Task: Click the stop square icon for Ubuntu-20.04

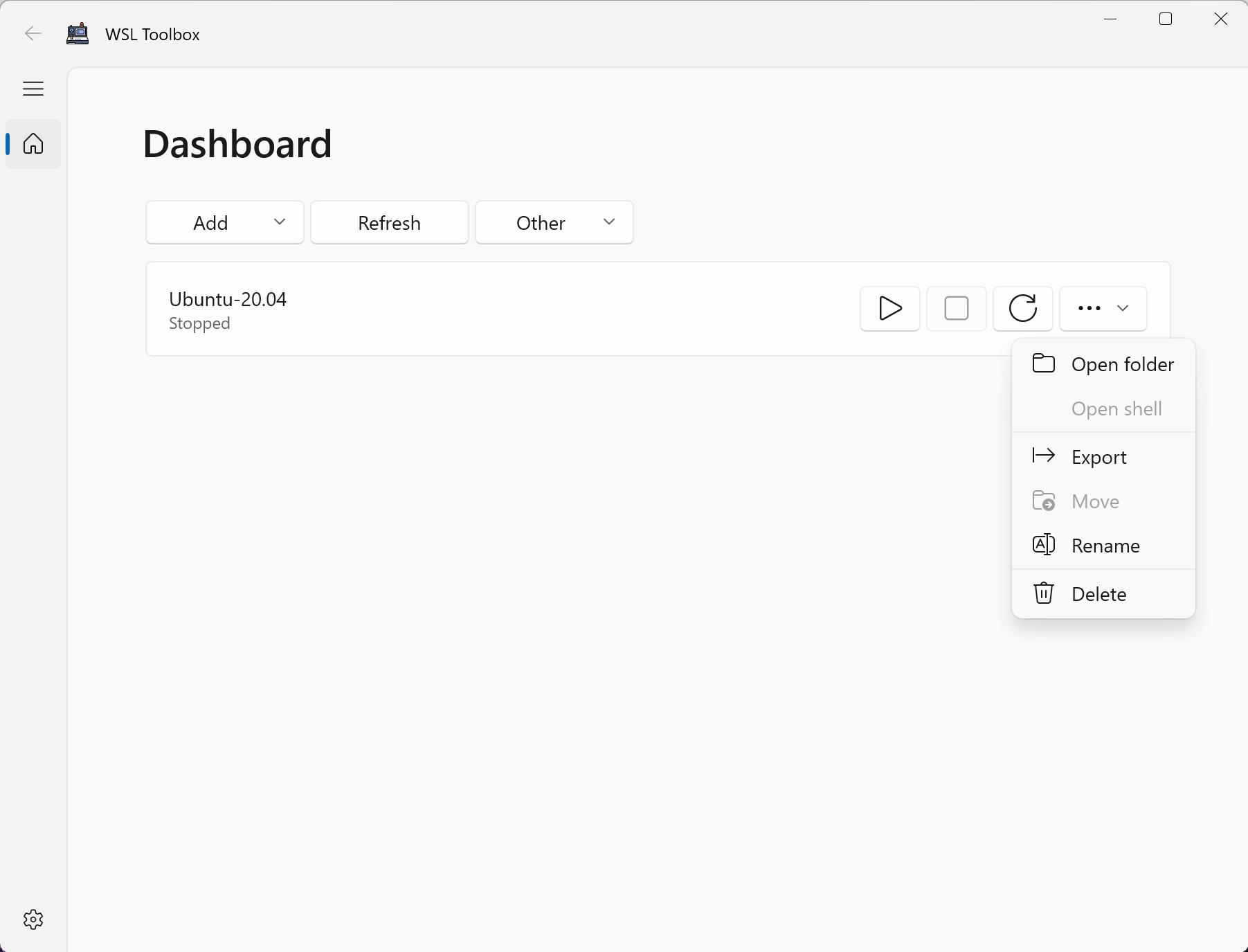Action: pos(956,309)
